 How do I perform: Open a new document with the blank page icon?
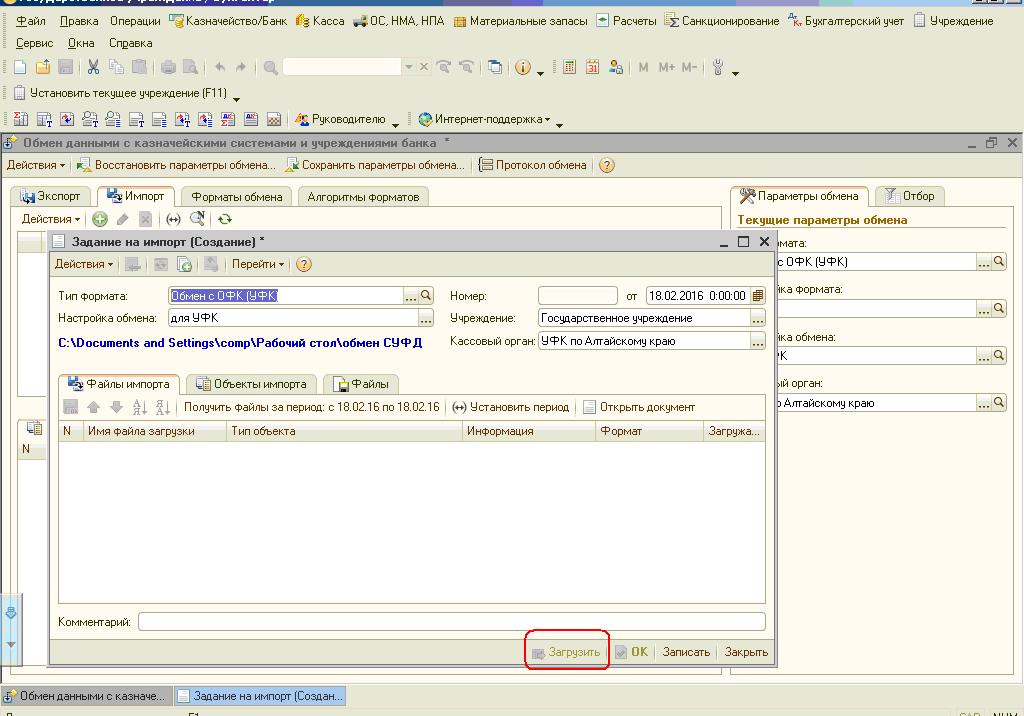point(20,67)
